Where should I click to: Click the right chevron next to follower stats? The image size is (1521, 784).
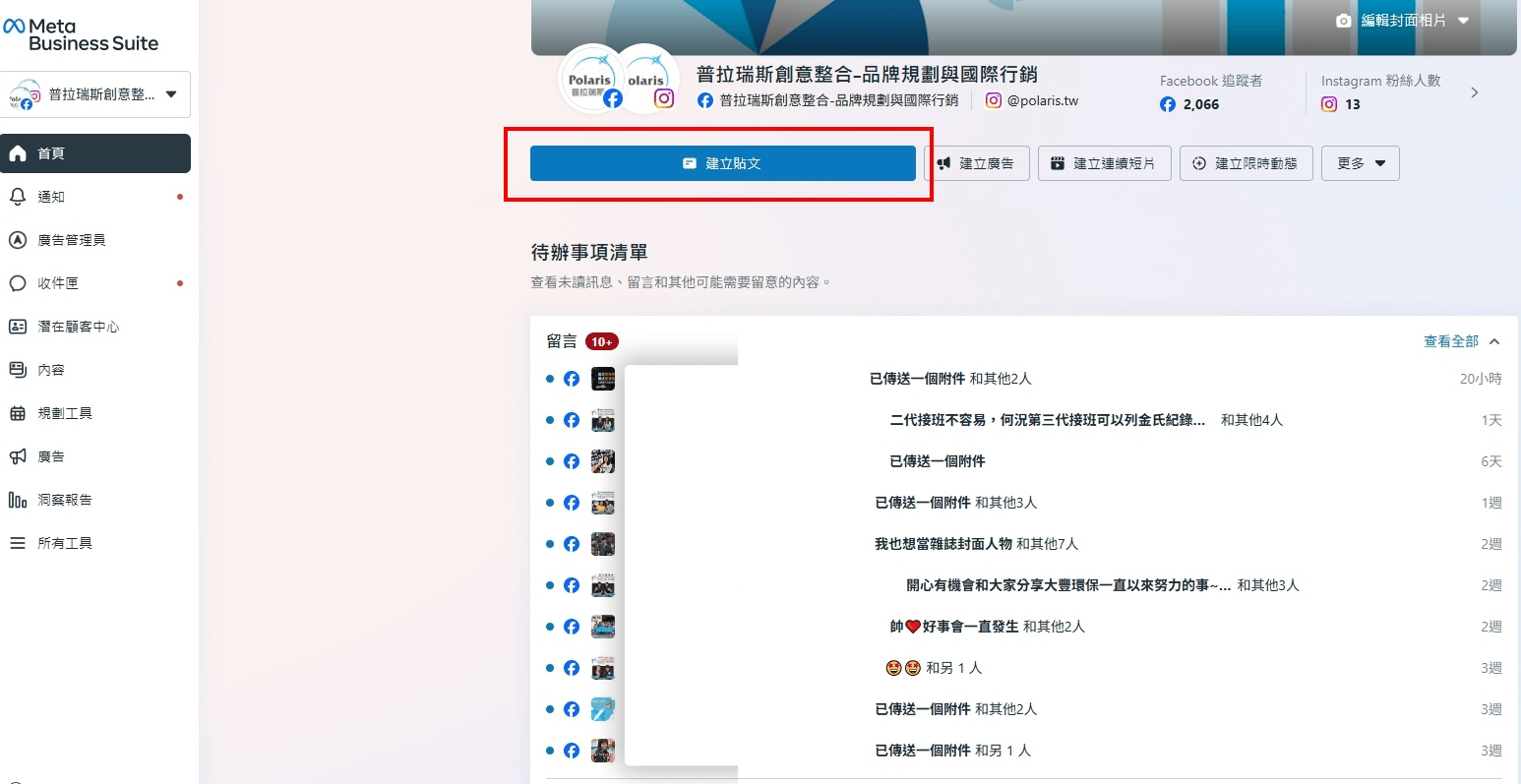tap(1474, 92)
